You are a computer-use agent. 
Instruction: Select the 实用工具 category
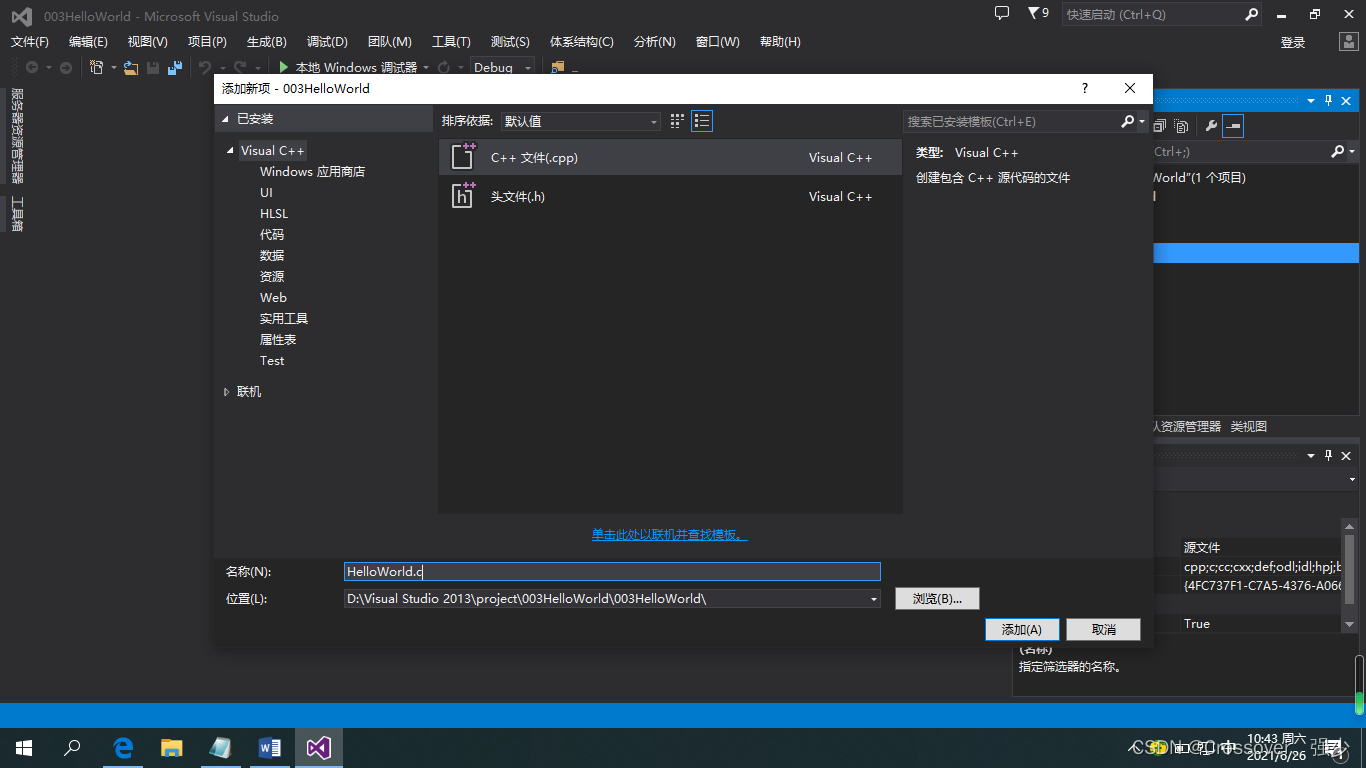coord(284,319)
